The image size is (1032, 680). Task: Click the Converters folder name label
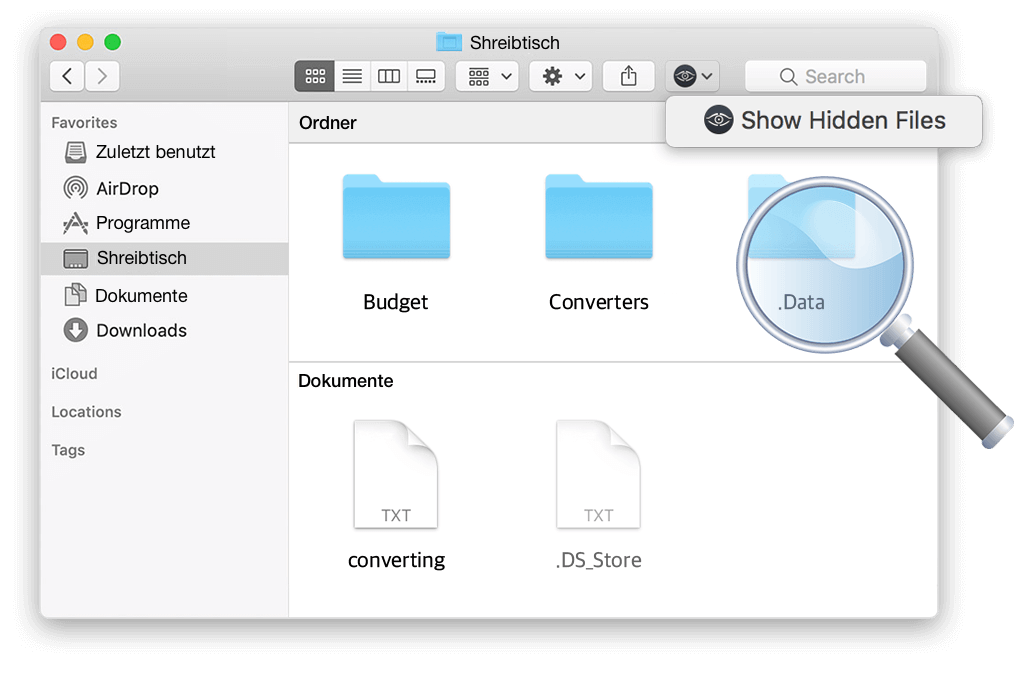pos(599,302)
